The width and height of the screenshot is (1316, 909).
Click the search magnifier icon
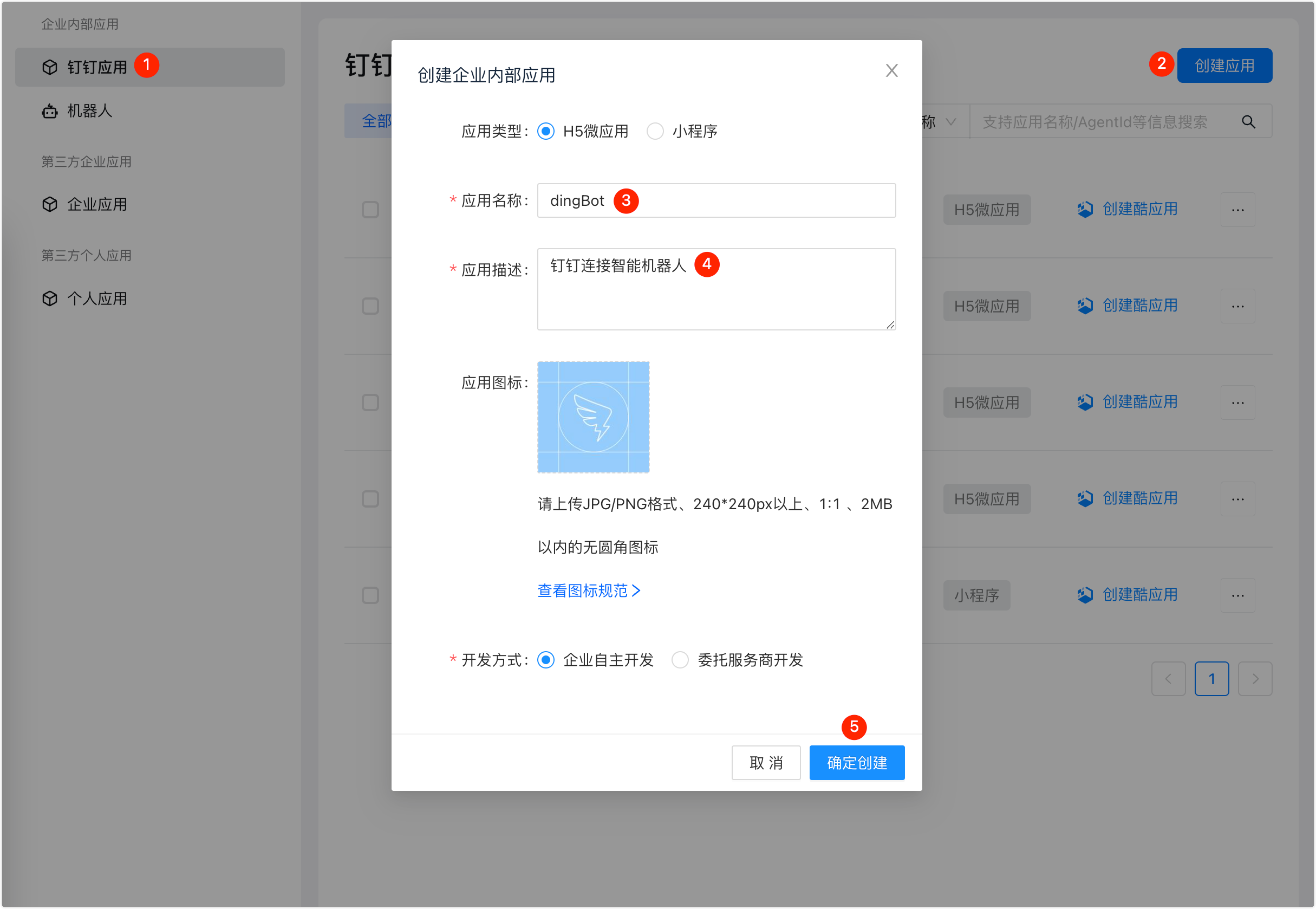point(1248,122)
